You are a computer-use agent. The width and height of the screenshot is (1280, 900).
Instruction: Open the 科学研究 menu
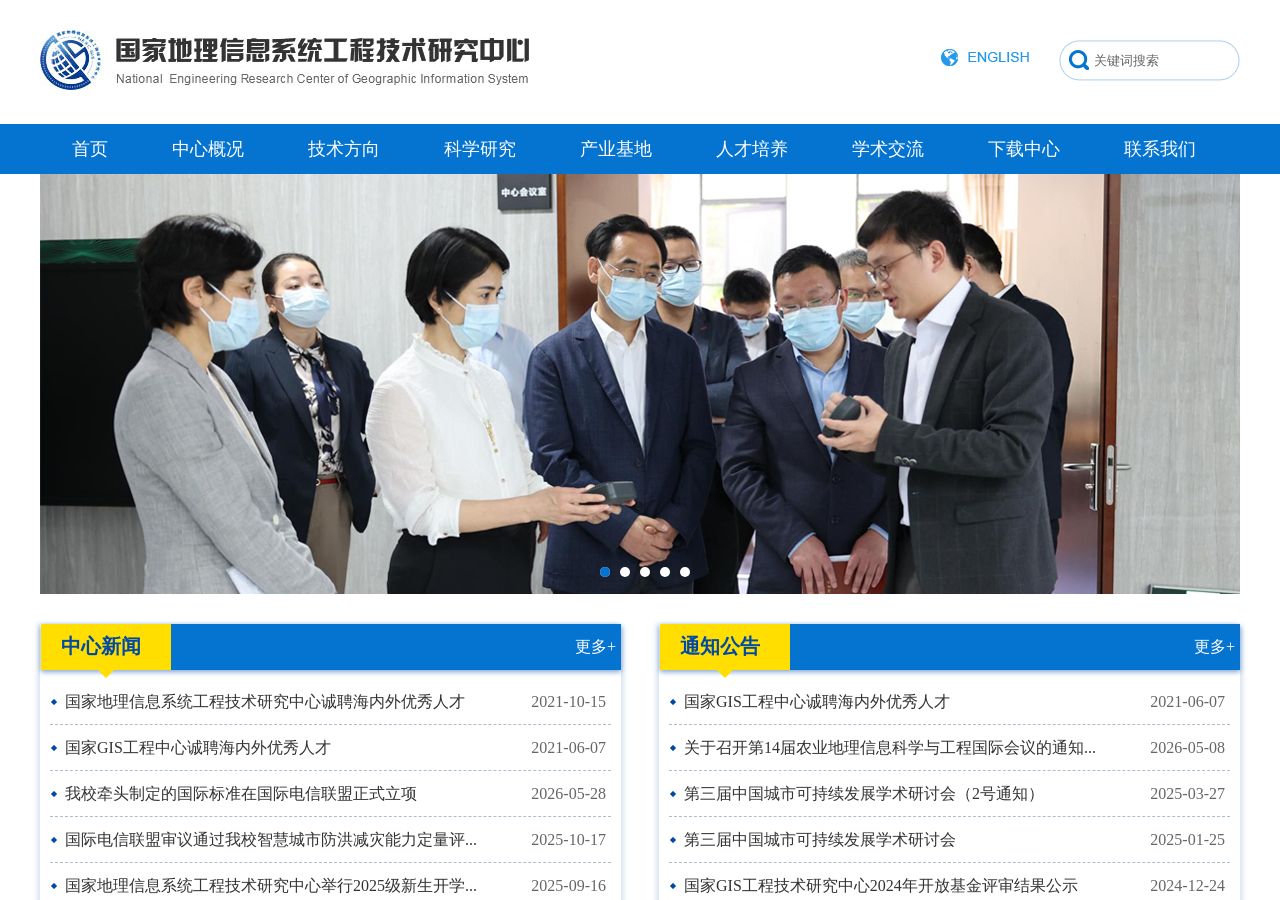pyautogui.click(x=480, y=149)
